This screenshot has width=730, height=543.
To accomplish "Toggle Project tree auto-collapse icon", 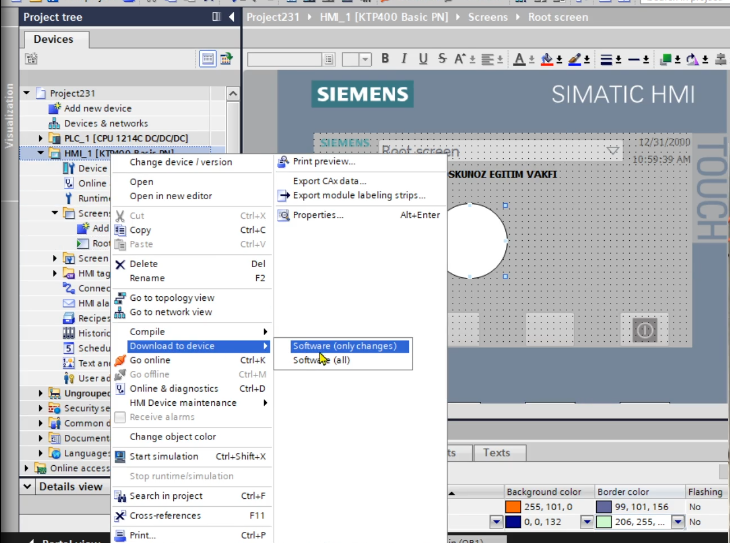I will point(216,17).
